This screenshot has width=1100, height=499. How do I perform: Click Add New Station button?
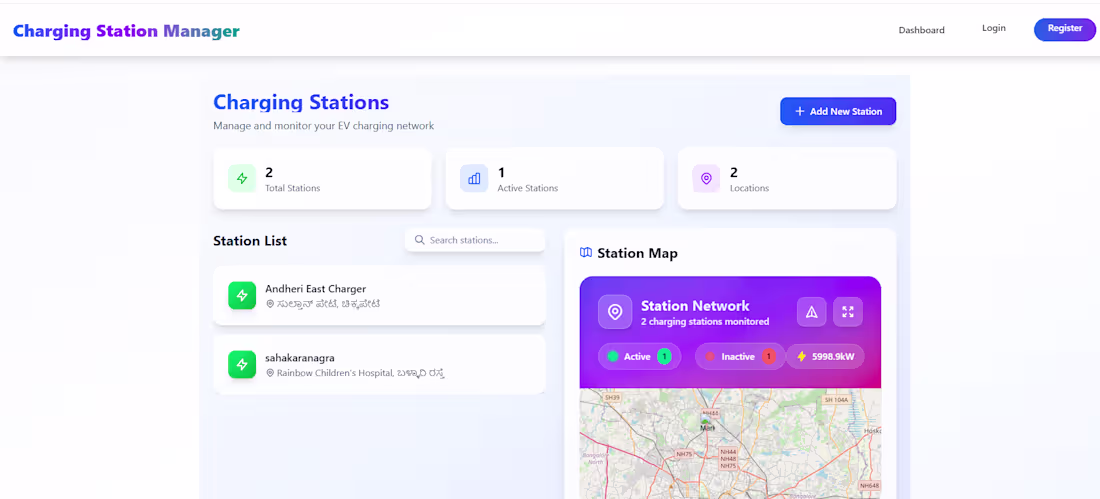[x=838, y=111]
